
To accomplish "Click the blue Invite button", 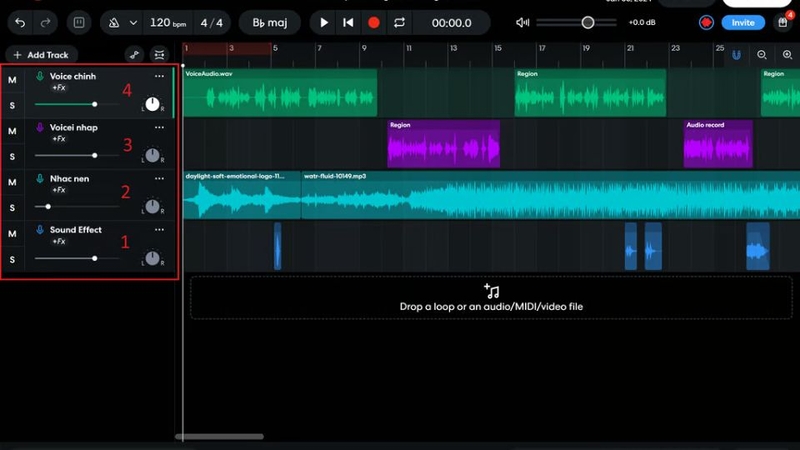I will coord(743,22).
